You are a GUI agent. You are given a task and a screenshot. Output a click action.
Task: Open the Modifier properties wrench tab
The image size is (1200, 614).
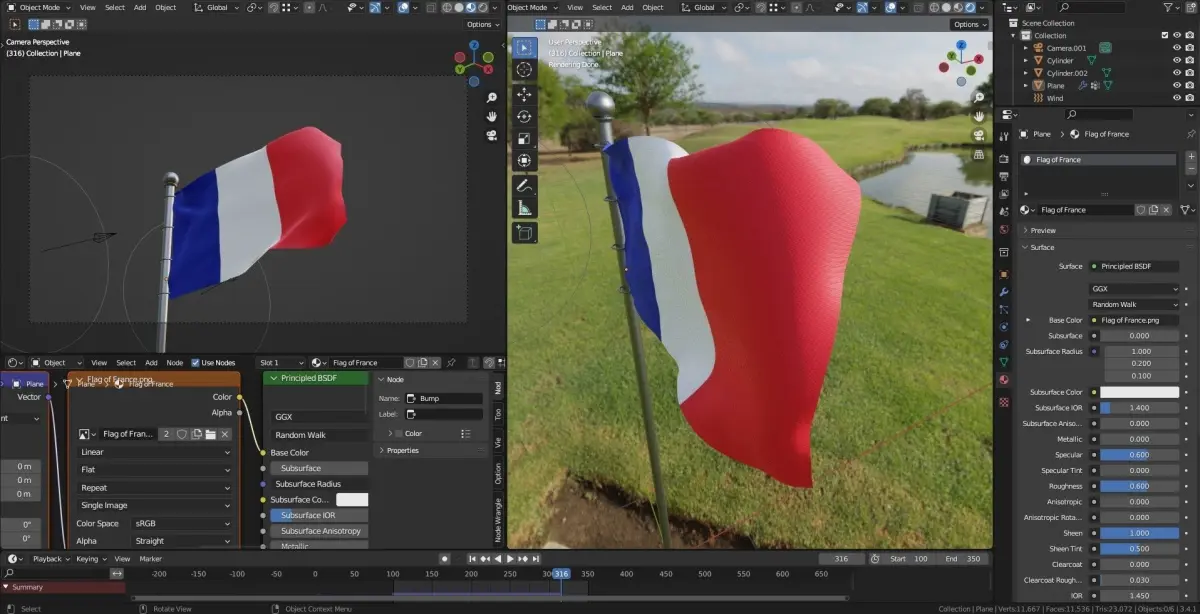pyautogui.click(x=1004, y=291)
